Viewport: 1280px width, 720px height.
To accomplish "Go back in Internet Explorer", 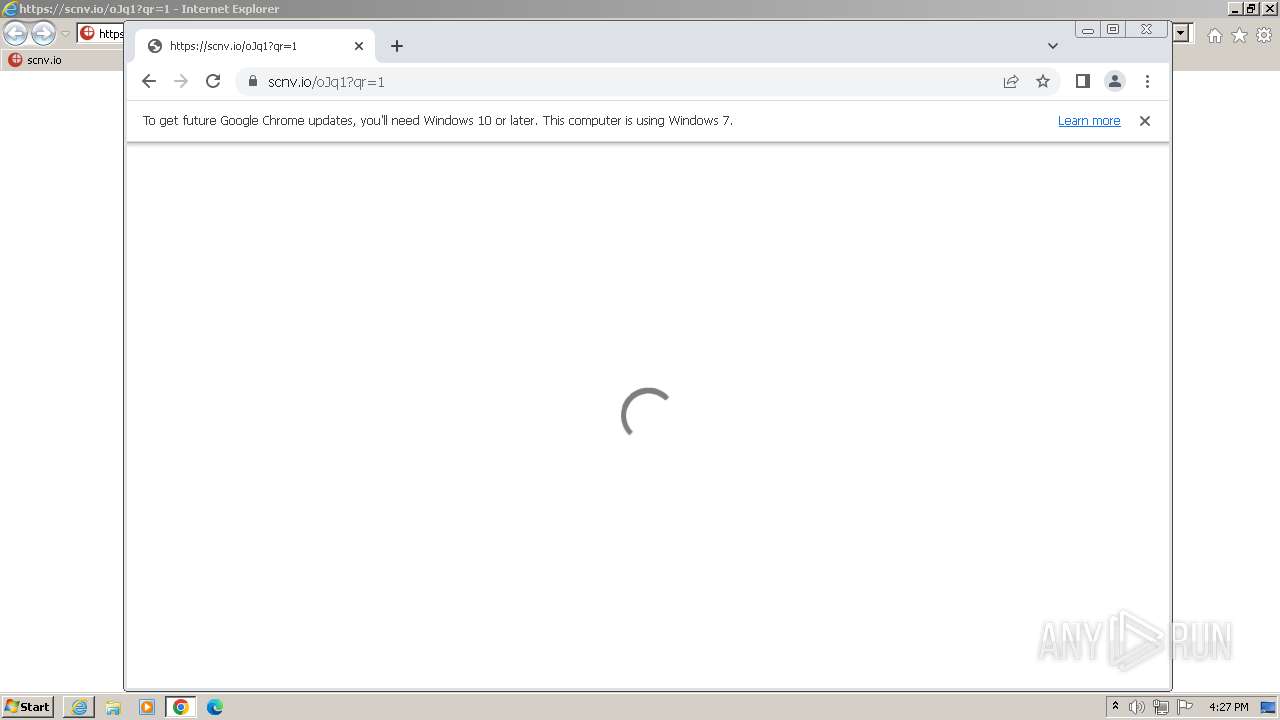I will [15, 33].
